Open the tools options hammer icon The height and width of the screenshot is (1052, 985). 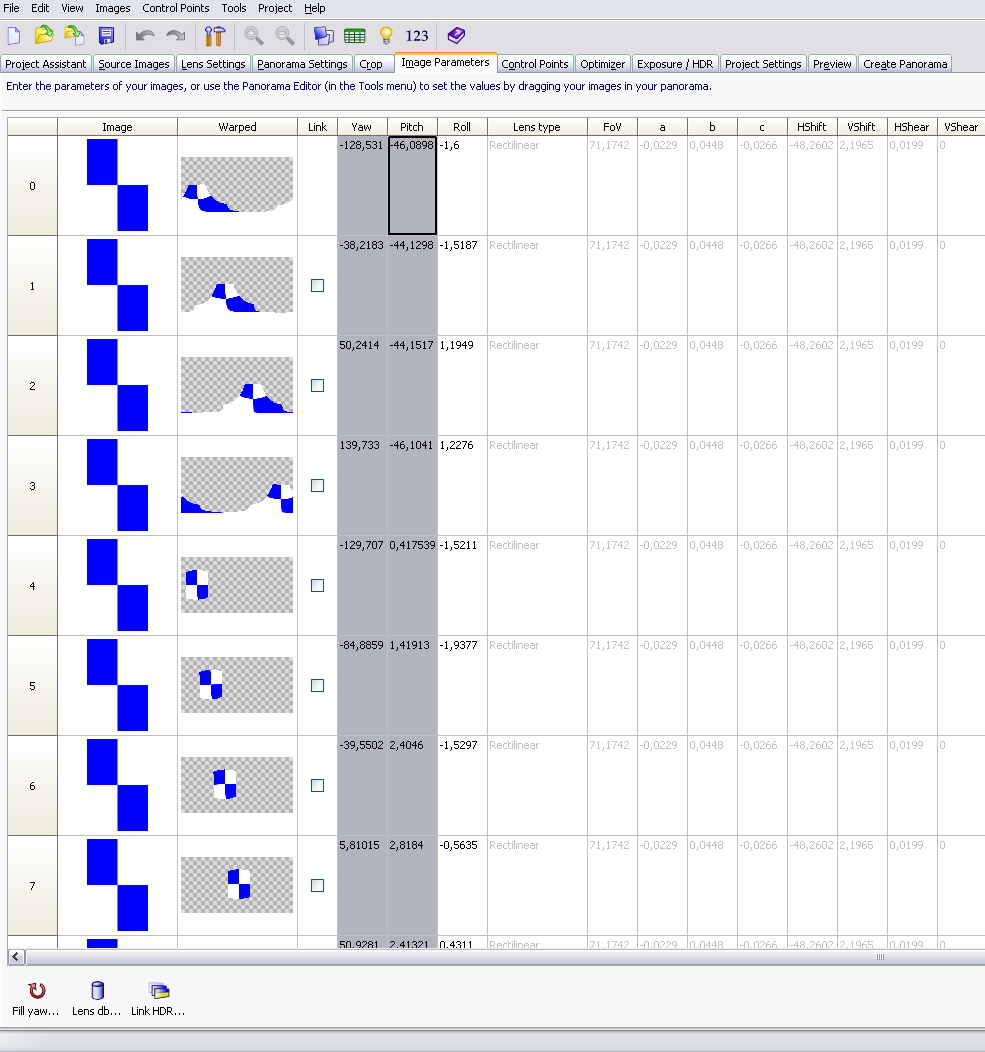[214, 36]
